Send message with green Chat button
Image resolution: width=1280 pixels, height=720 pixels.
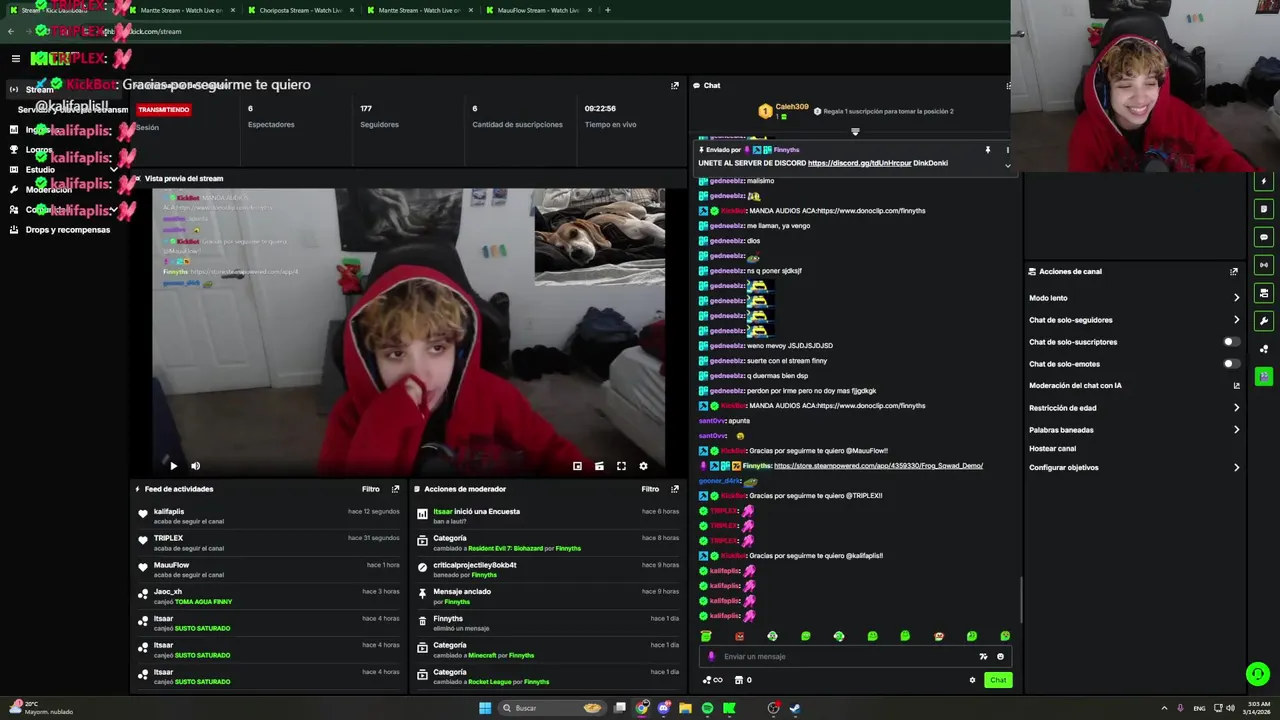998,680
